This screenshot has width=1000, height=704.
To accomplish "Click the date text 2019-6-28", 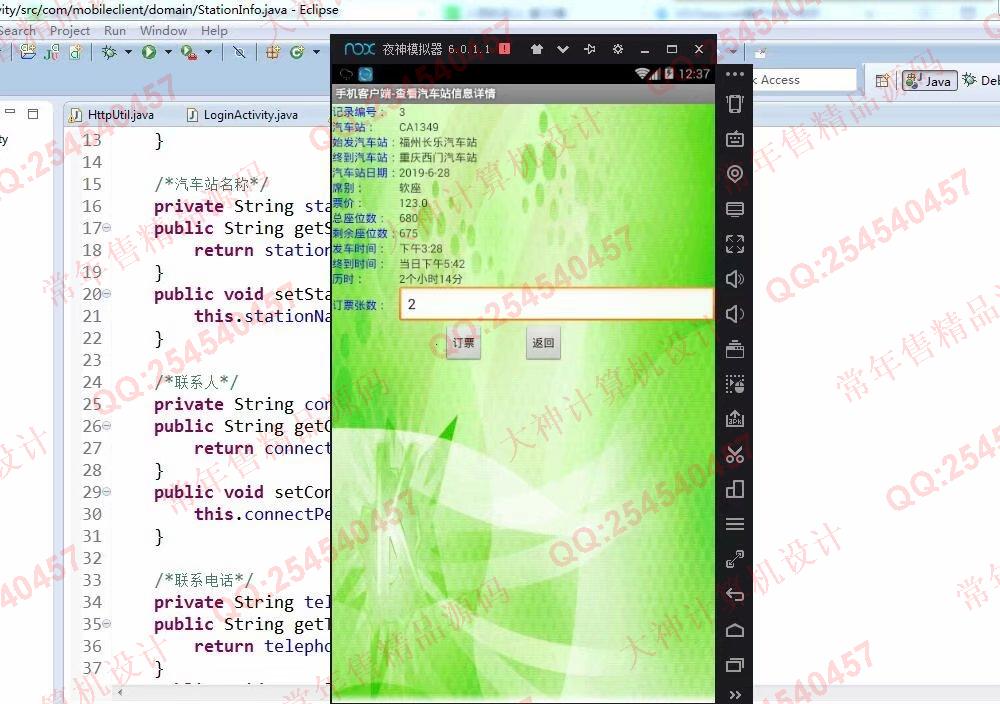I will (425, 173).
